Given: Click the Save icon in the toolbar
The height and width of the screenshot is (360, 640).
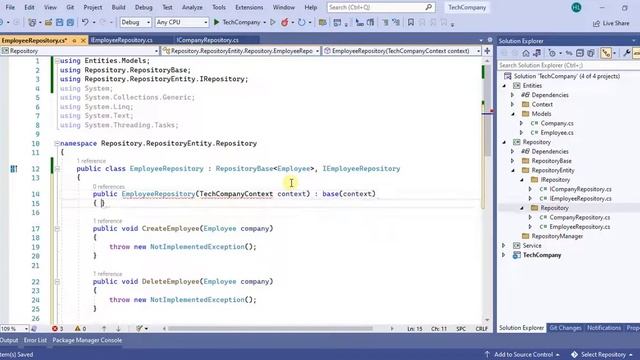Looking at the screenshot, I should (60, 22).
